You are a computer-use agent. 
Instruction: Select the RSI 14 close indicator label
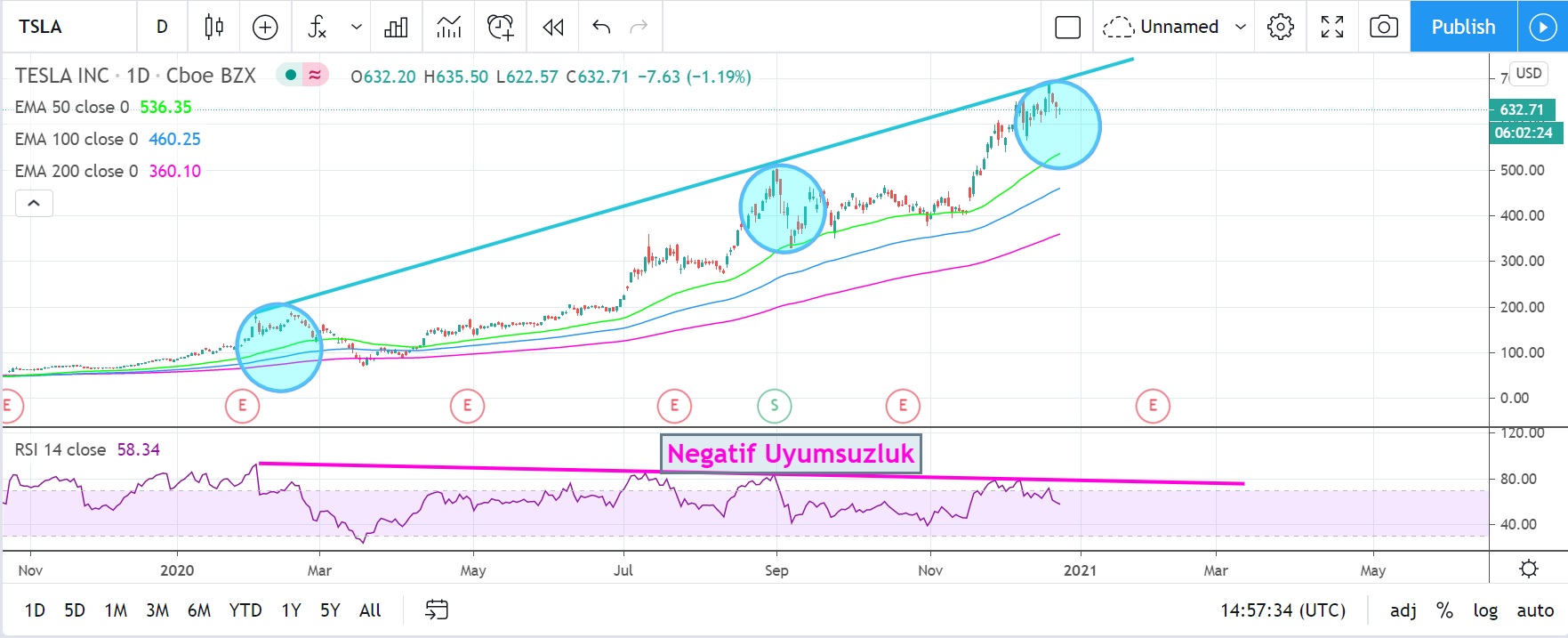coord(60,450)
